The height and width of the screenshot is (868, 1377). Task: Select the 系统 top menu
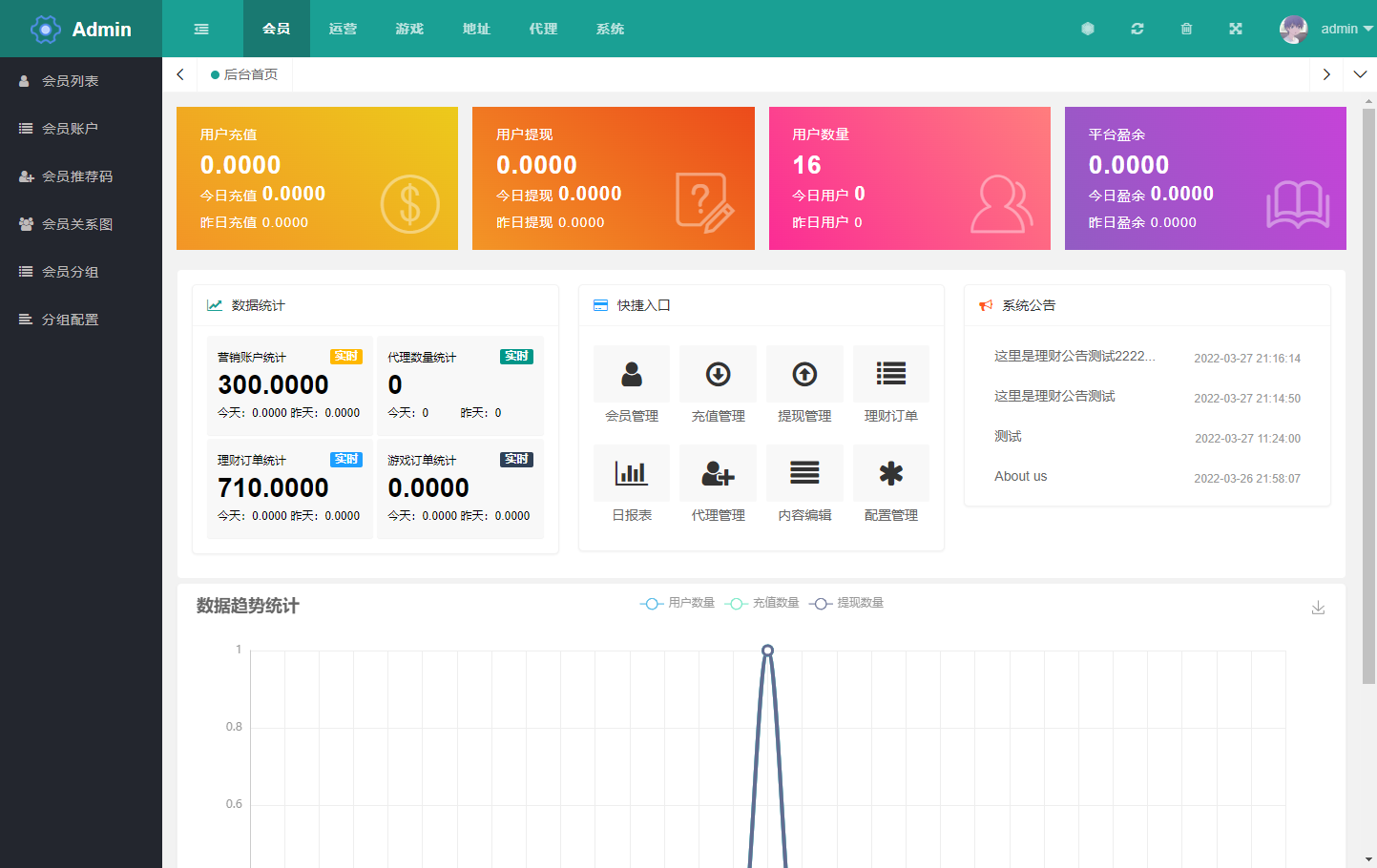[x=611, y=29]
